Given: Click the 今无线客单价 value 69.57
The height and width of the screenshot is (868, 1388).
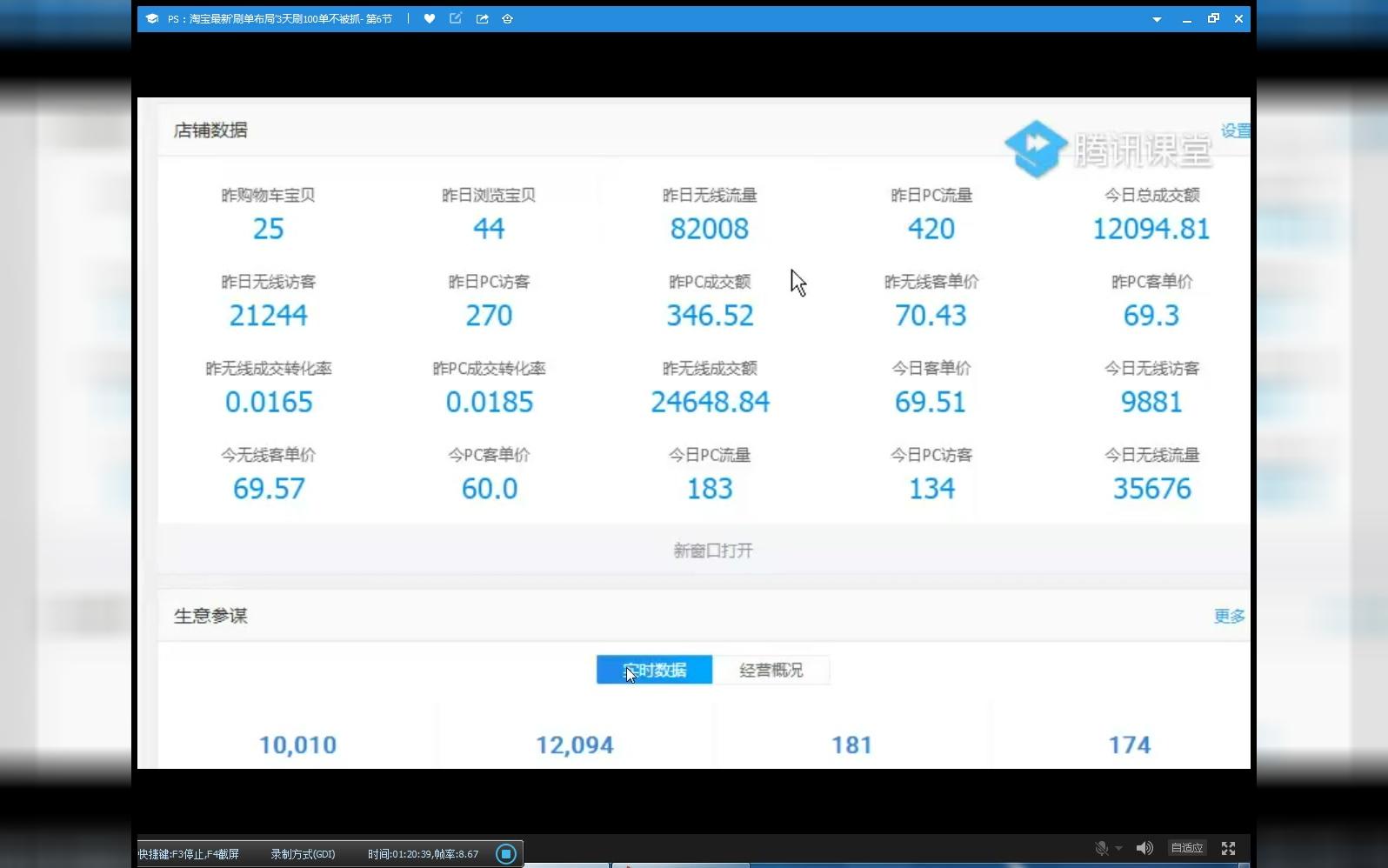Looking at the screenshot, I should tap(269, 489).
